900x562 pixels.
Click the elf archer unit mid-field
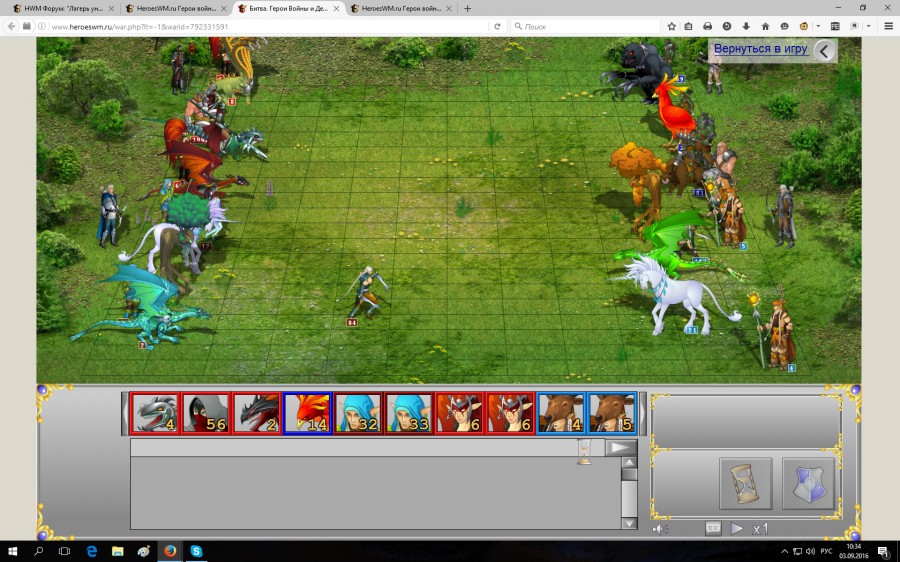tap(364, 294)
